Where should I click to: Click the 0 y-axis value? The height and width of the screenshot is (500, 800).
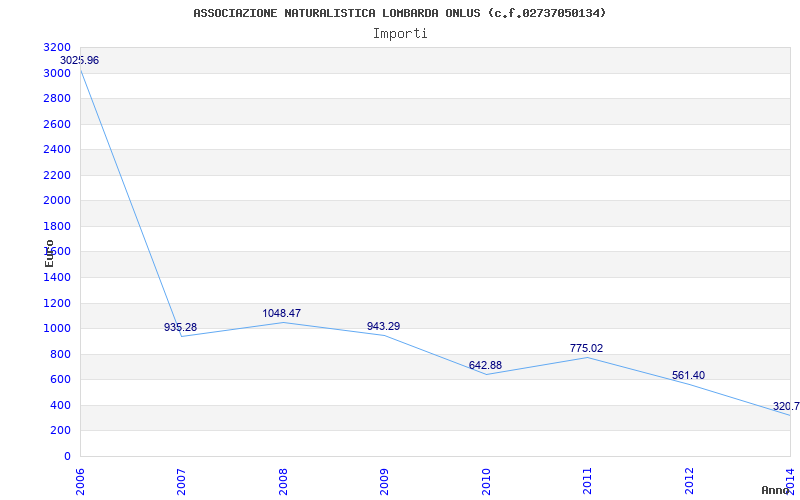(x=67, y=456)
